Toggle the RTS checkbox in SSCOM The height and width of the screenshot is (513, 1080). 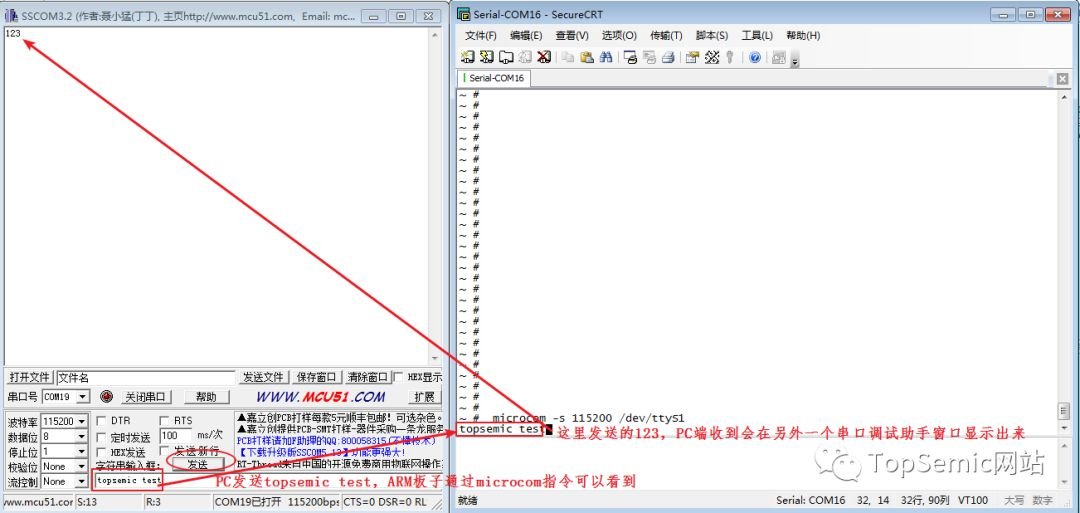coord(164,421)
